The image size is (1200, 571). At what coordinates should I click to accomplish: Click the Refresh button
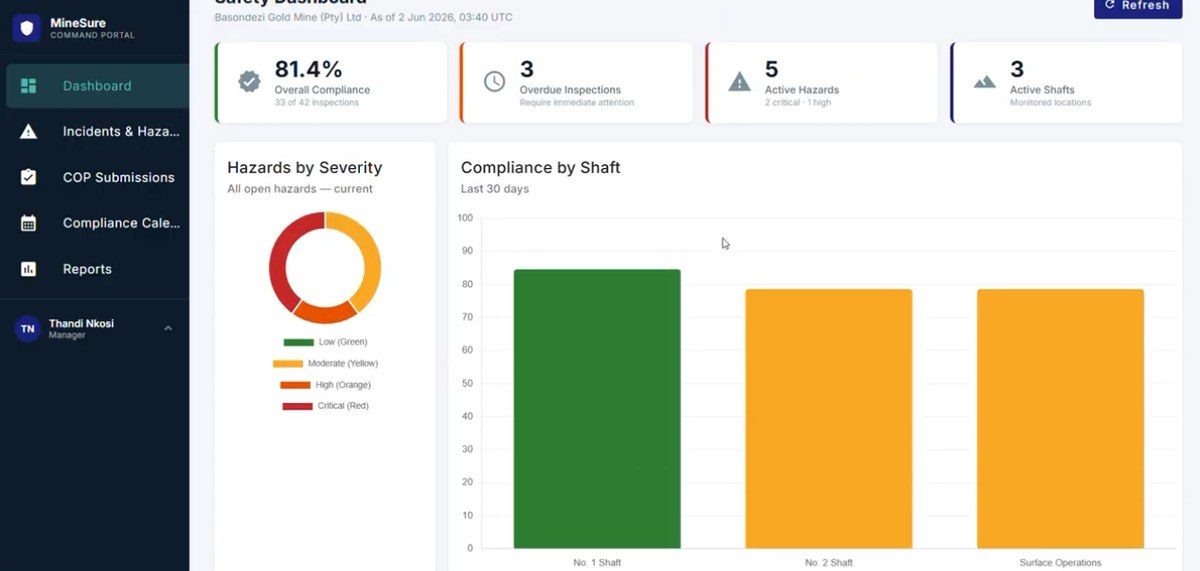pyautogui.click(x=1138, y=6)
